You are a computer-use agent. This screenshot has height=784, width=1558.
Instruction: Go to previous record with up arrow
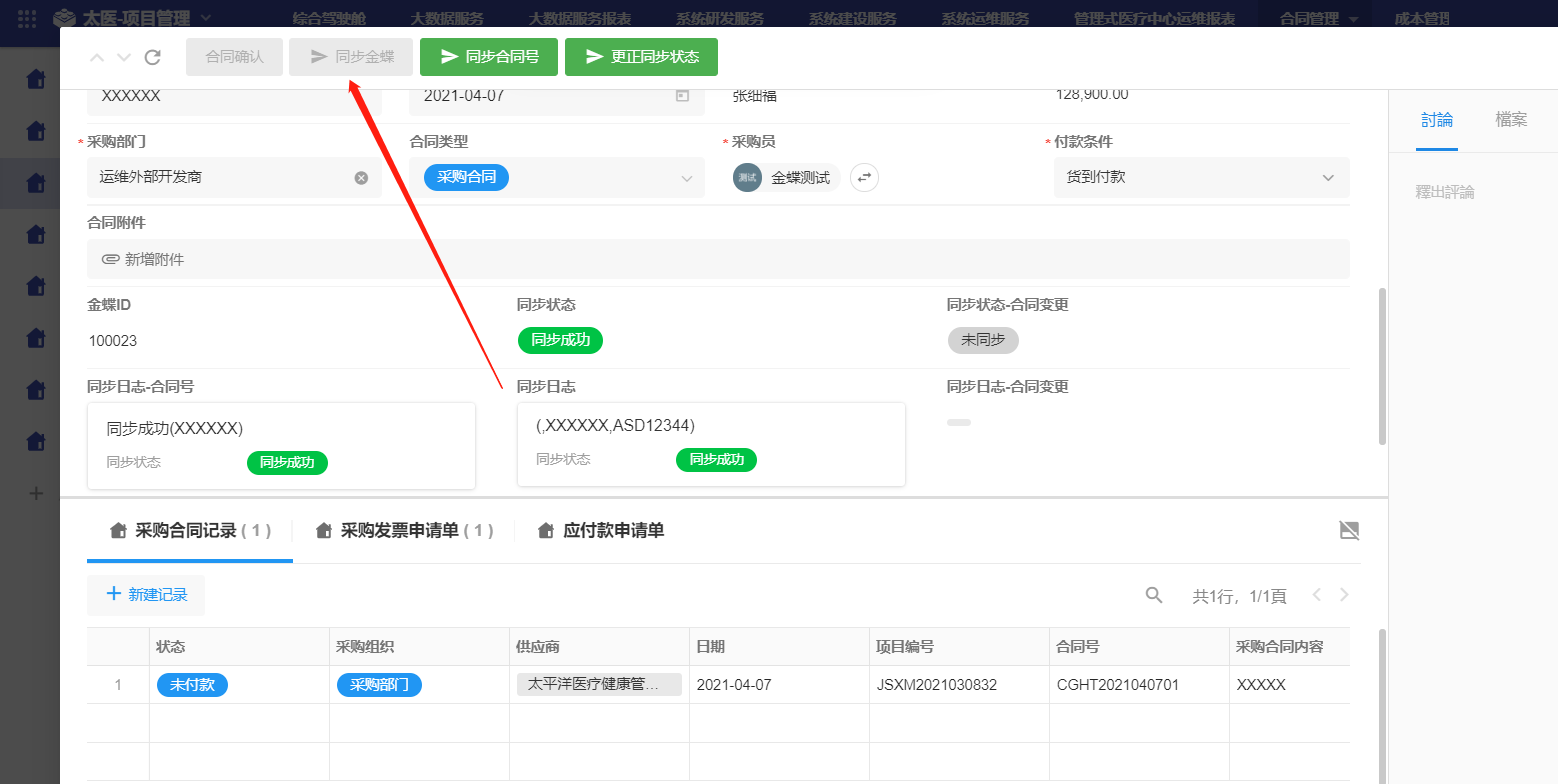[97, 57]
